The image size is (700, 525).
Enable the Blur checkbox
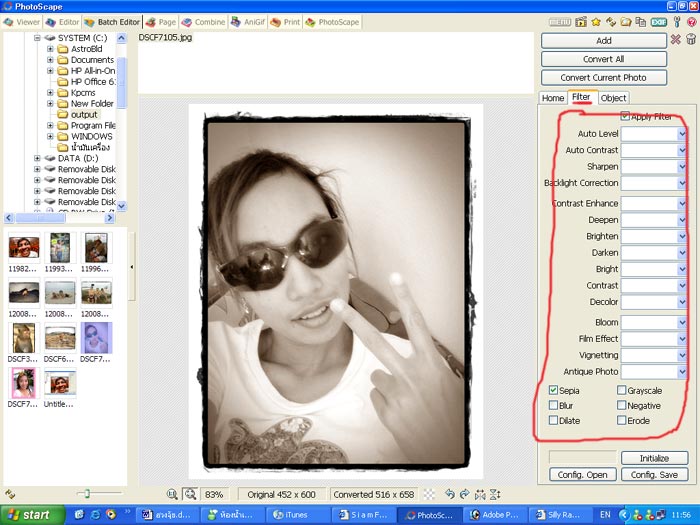(553, 405)
